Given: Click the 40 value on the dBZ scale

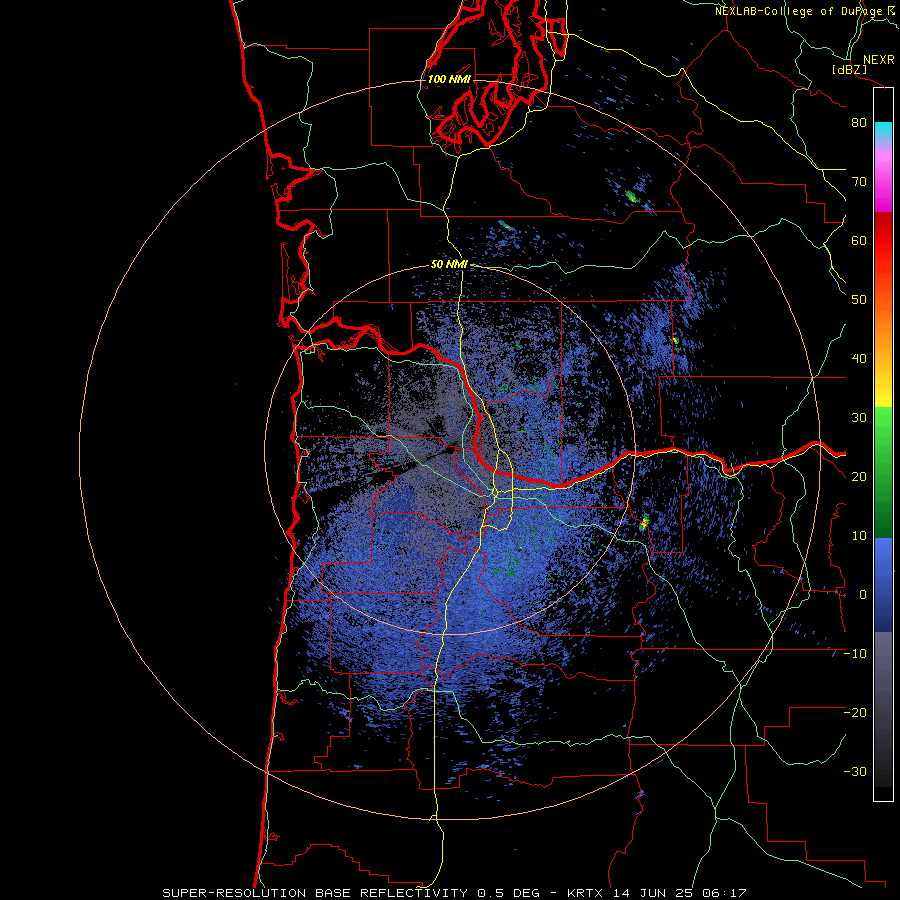Looking at the screenshot, I should 859,359.
